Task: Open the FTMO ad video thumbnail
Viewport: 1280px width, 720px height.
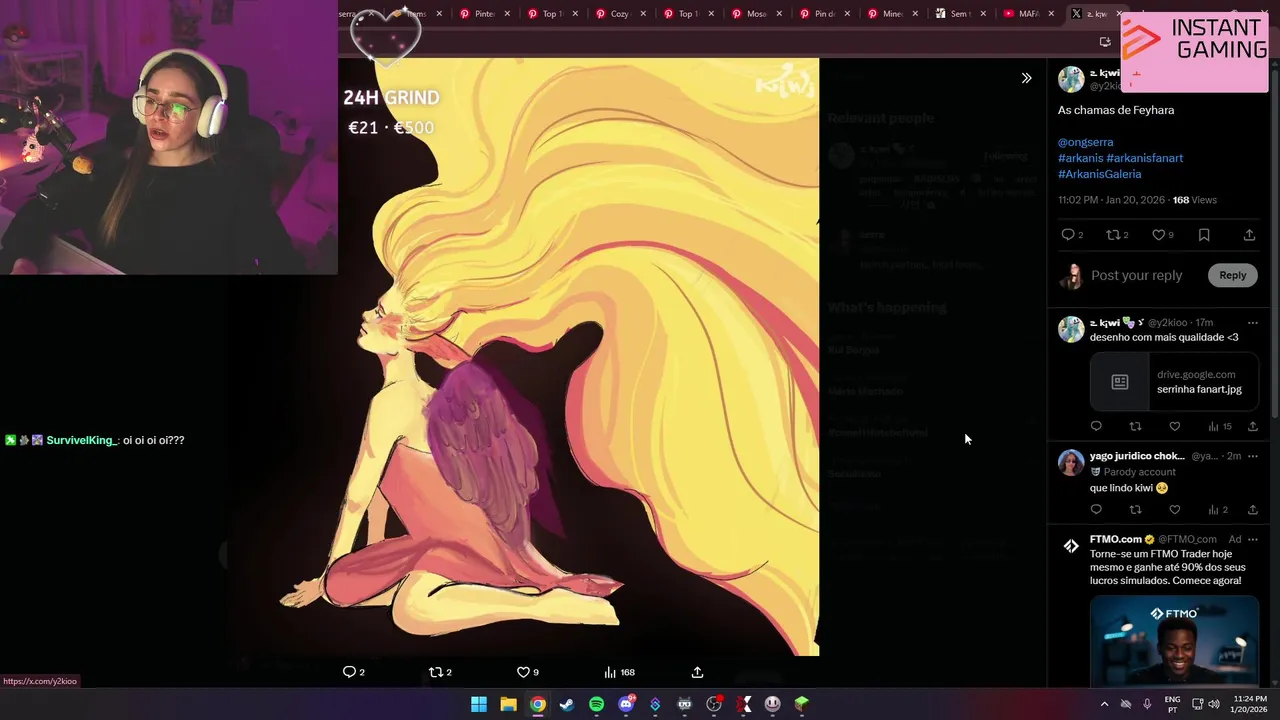Action: point(1174,640)
